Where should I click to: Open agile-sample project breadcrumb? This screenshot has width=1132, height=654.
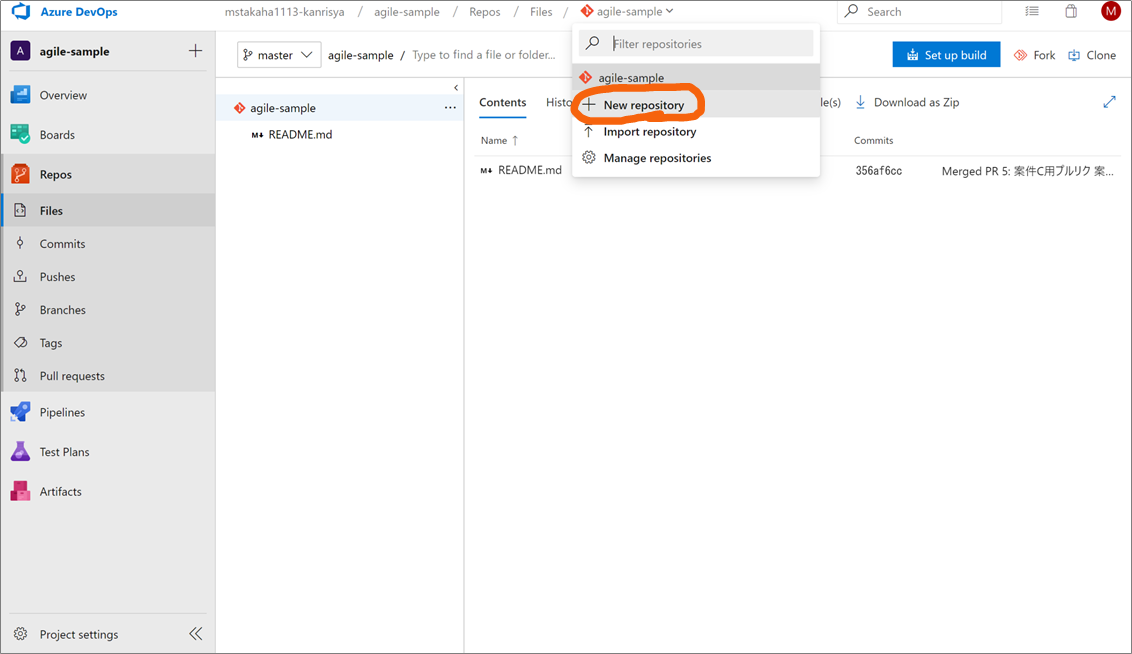(406, 12)
